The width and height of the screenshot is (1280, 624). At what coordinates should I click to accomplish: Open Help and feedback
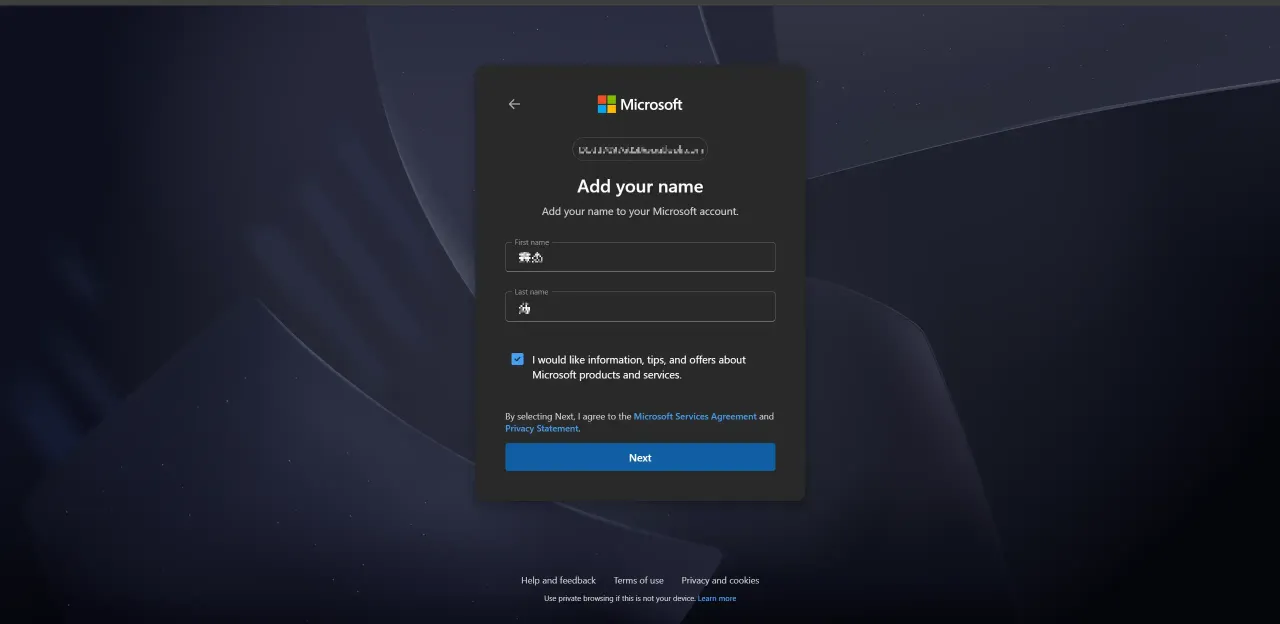558,581
